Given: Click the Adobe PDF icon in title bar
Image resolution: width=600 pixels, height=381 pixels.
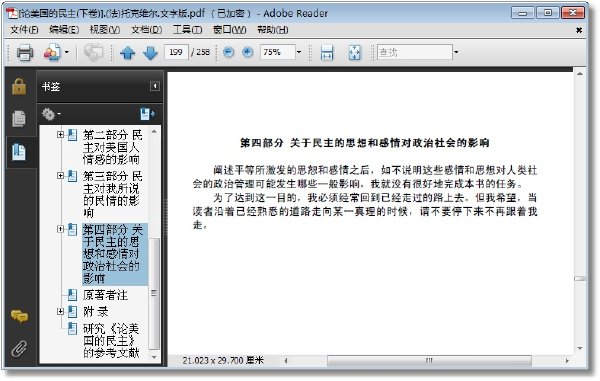Looking at the screenshot, I should tap(11, 13).
